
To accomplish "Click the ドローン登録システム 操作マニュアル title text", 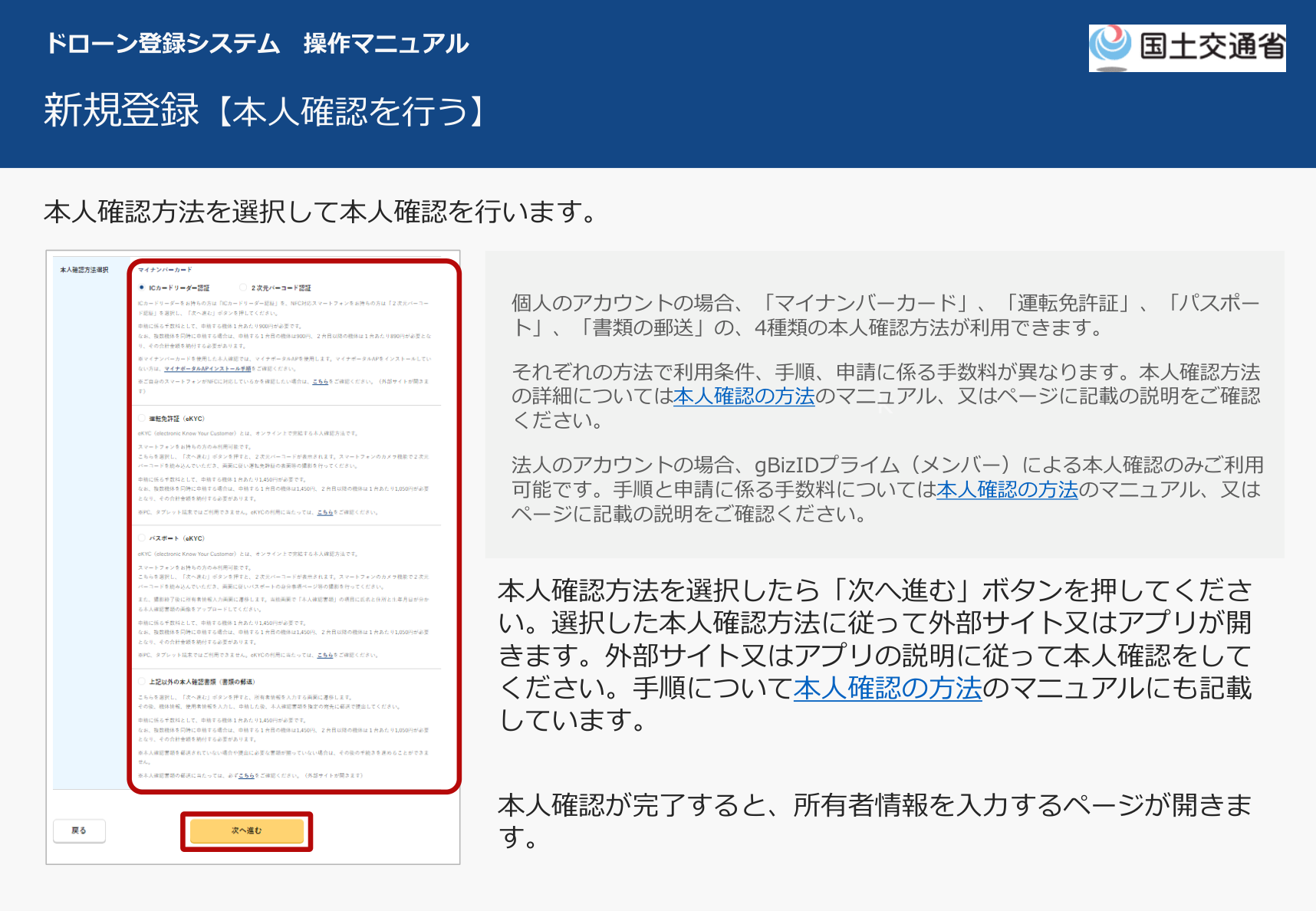I will (257, 44).
